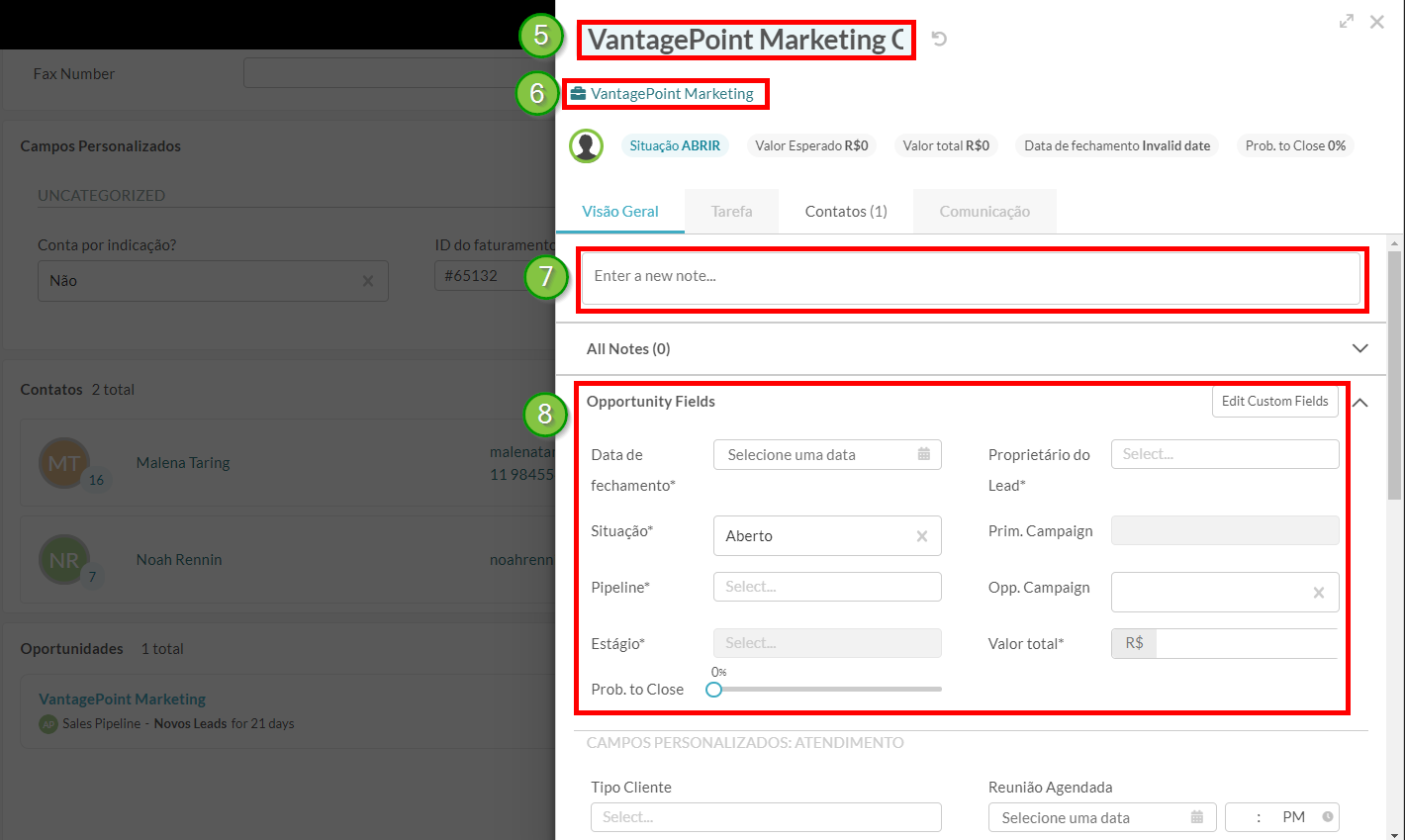Viewport: 1405px width, 840px height.
Task: Open the VantagePoint Marketing account link
Action: point(672,93)
